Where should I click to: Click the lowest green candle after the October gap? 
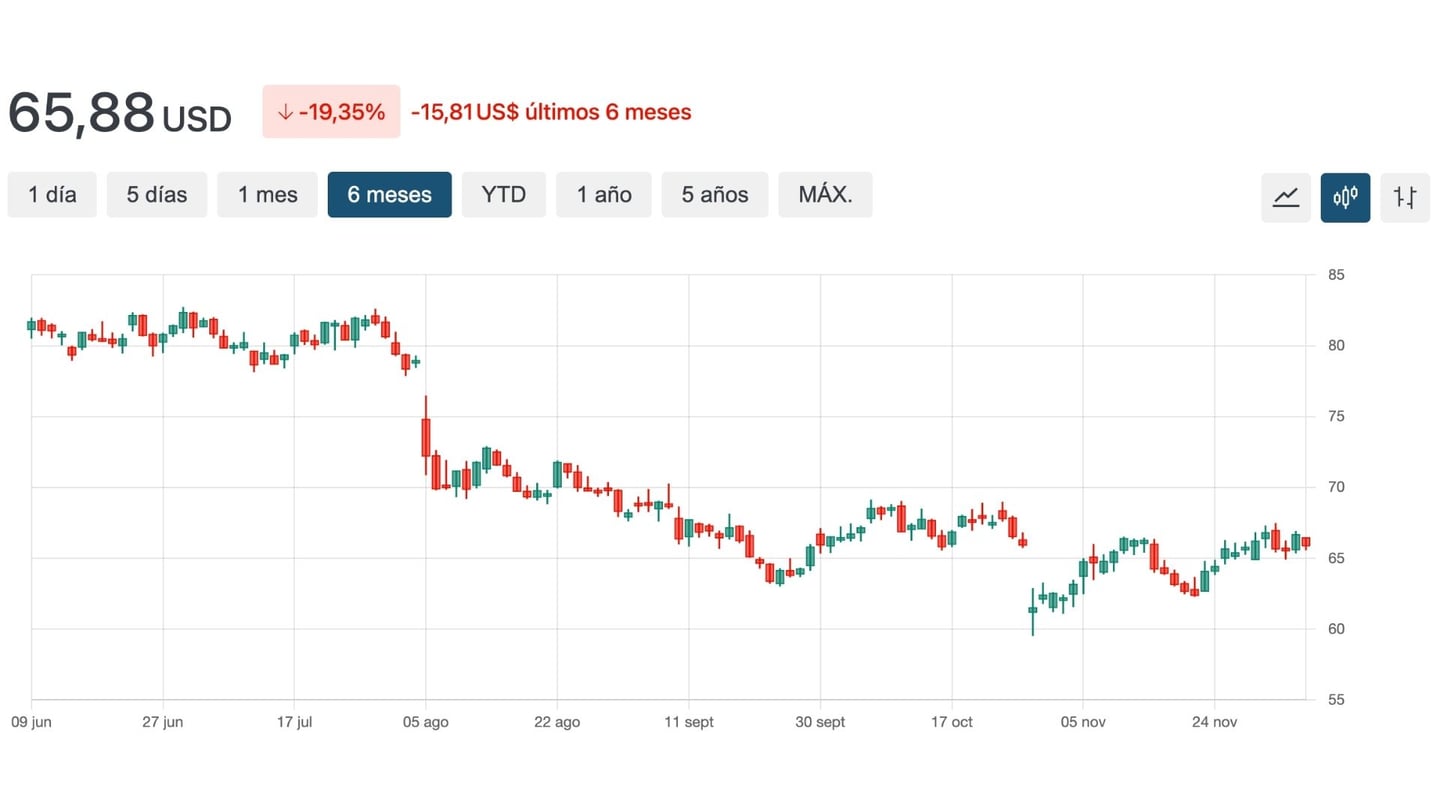pyautogui.click(x=1033, y=609)
